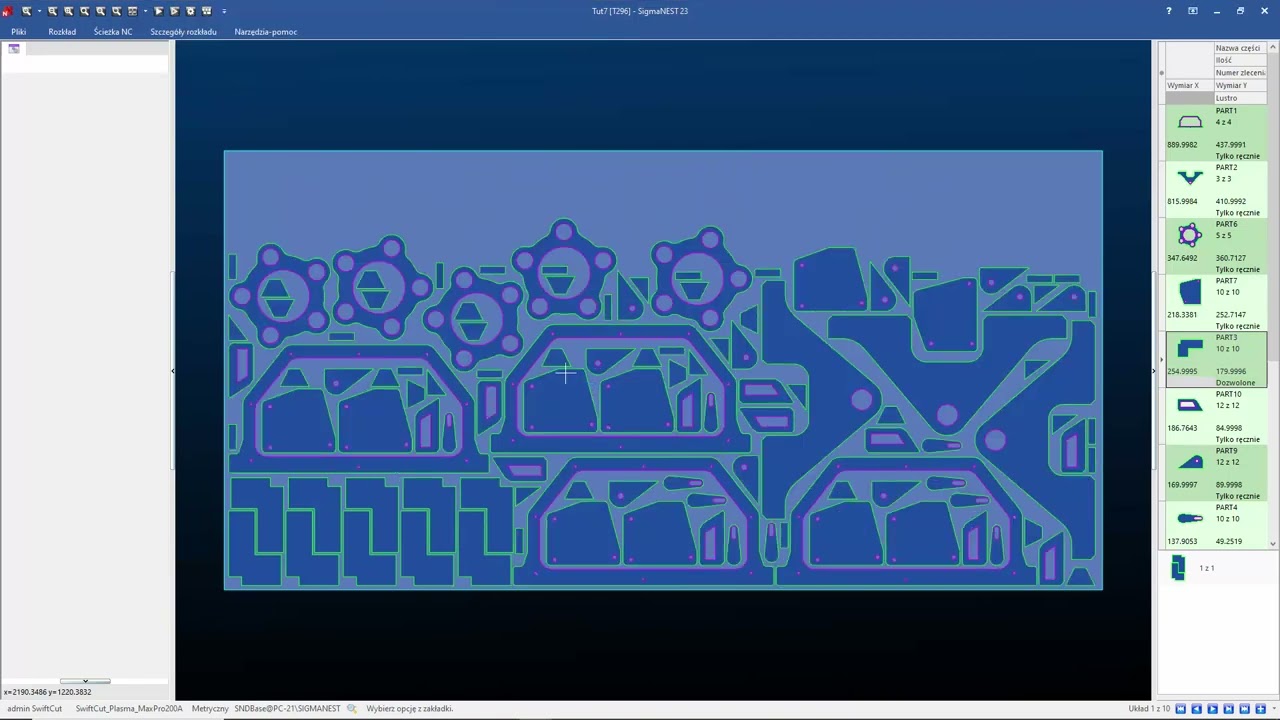The image size is (1280, 720).
Task: Click the small panel icon in left sidebar
Action: click(14, 48)
